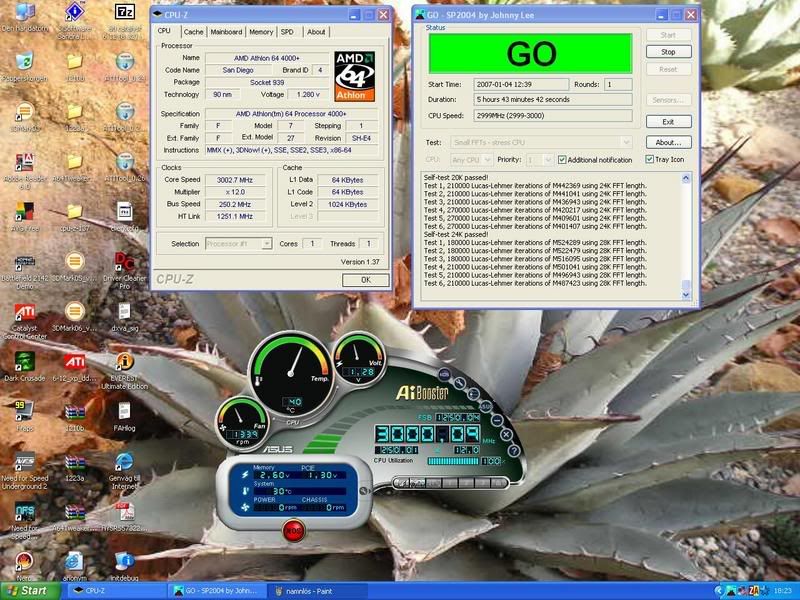Click the question mark help icon in AiBooster

(514, 451)
